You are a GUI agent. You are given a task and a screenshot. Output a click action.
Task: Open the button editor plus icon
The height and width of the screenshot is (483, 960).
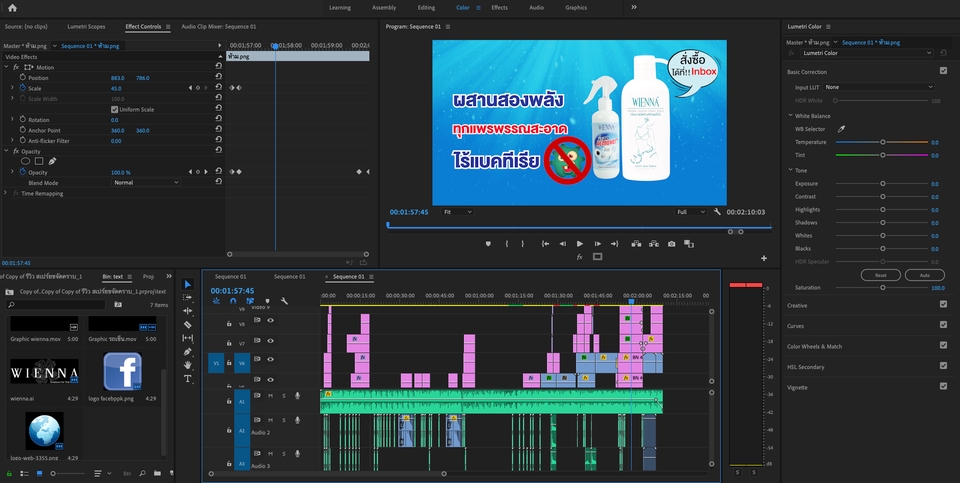[764, 258]
